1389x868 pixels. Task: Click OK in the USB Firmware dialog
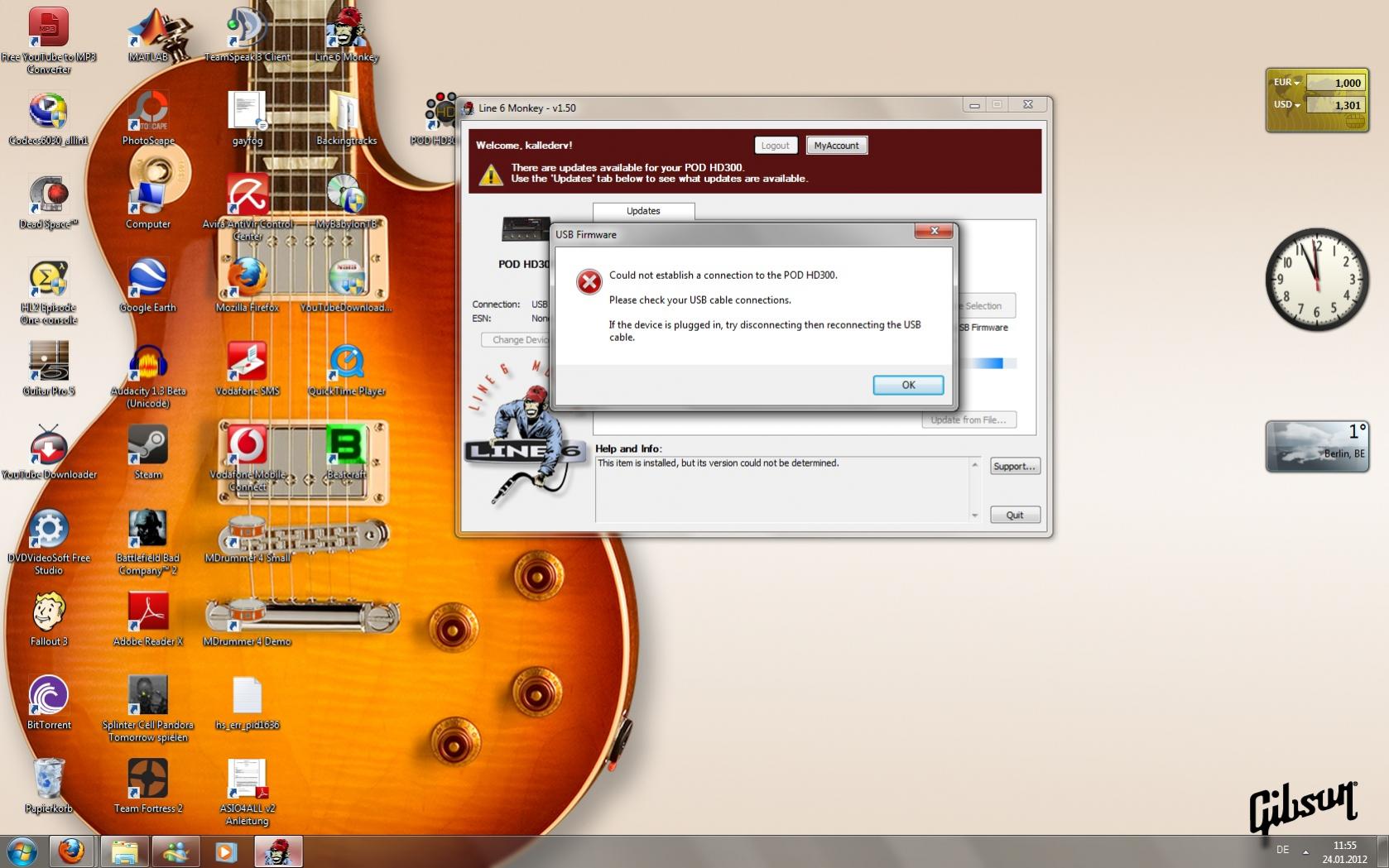pos(908,385)
